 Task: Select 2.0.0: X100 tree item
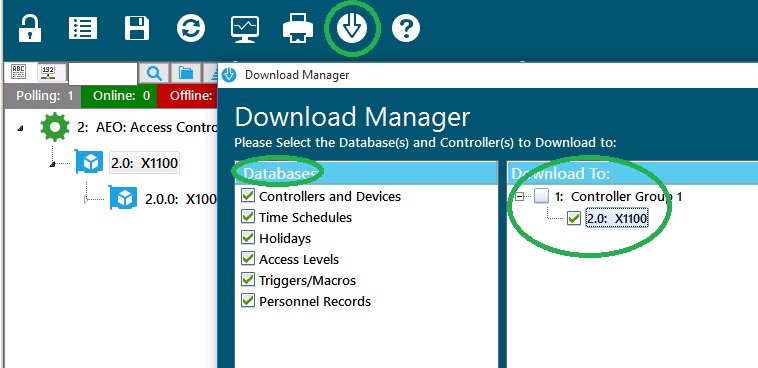coord(180,199)
